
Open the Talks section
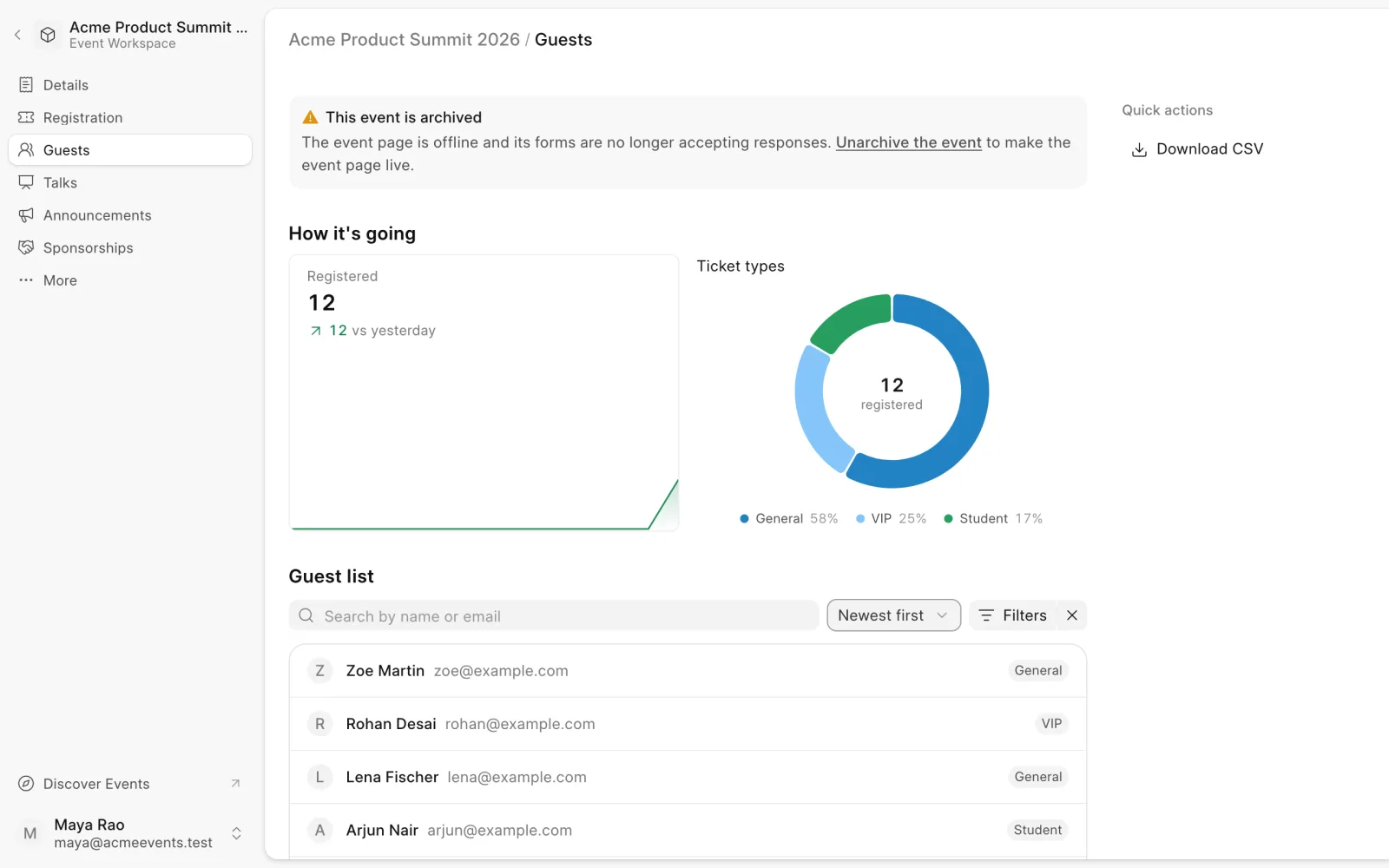(x=130, y=182)
